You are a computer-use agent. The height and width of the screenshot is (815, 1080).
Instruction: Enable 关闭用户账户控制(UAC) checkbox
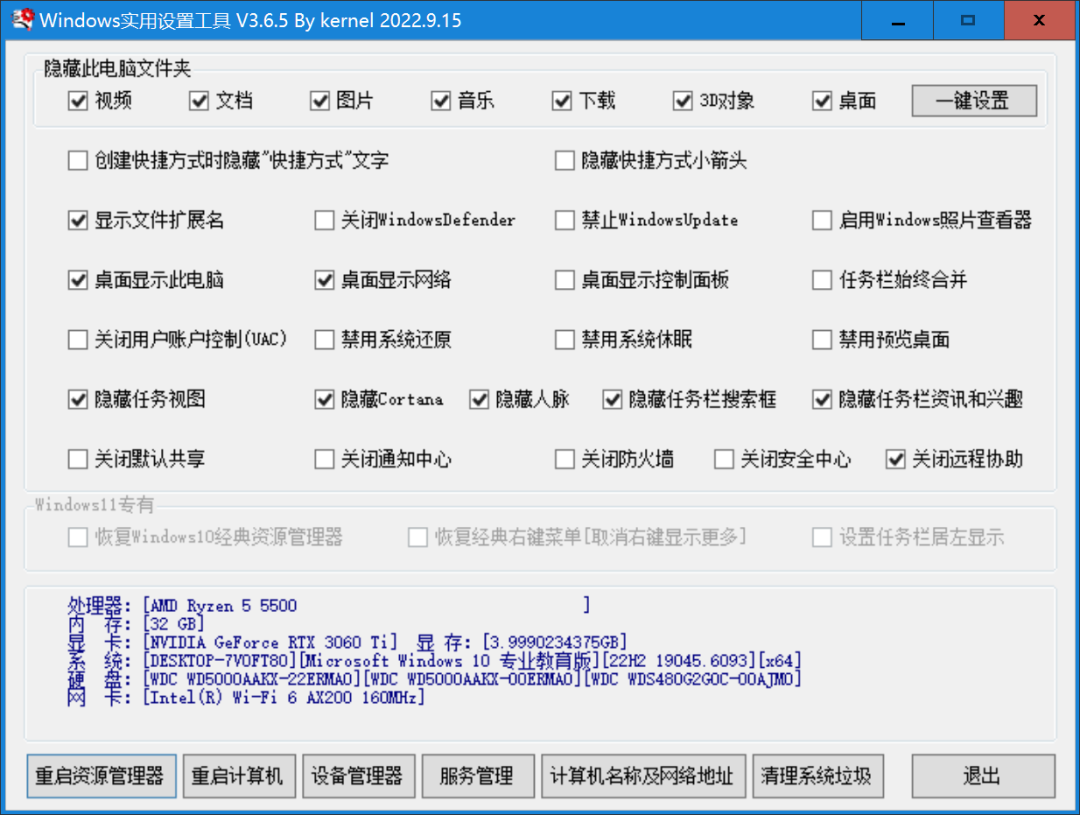(78, 340)
